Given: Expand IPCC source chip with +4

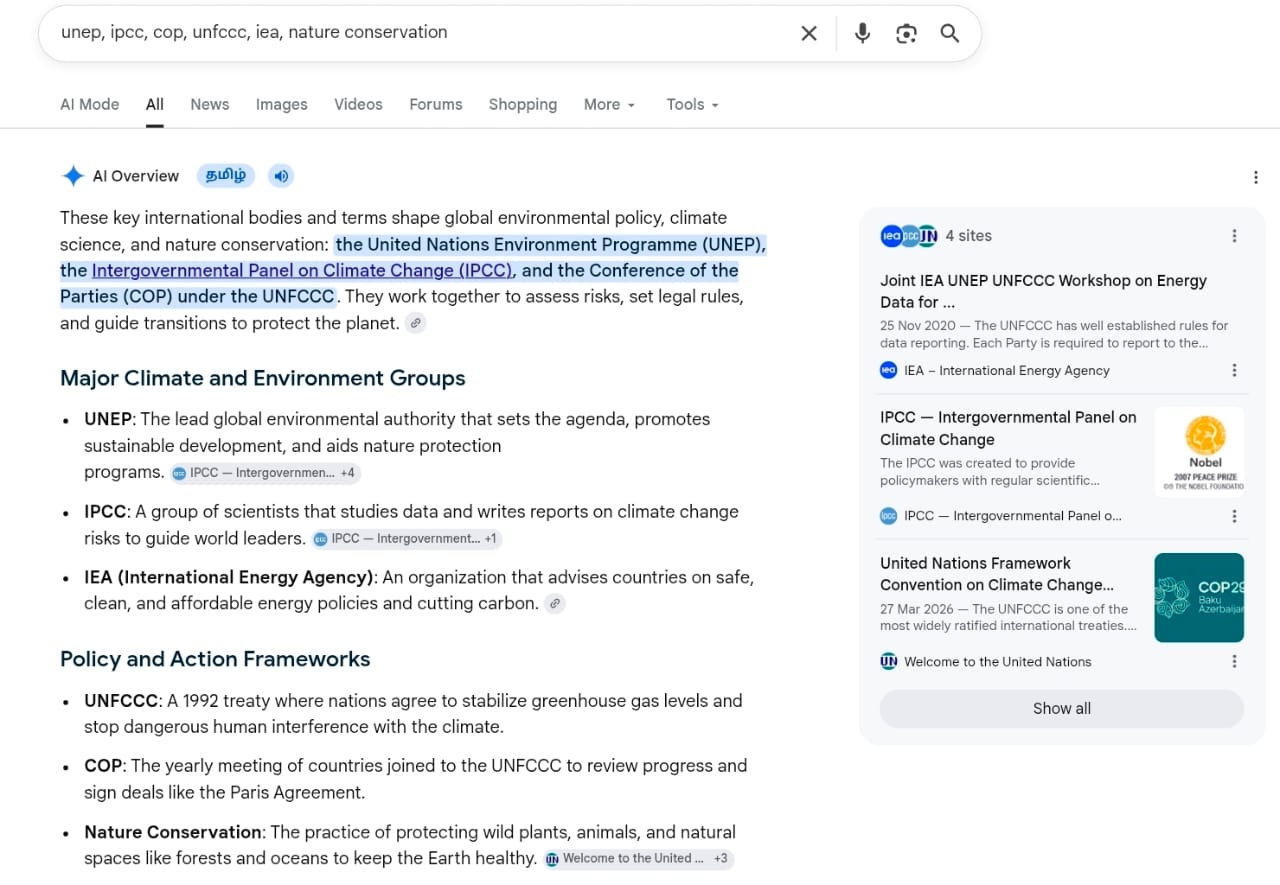Looking at the screenshot, I should point(265,473).
